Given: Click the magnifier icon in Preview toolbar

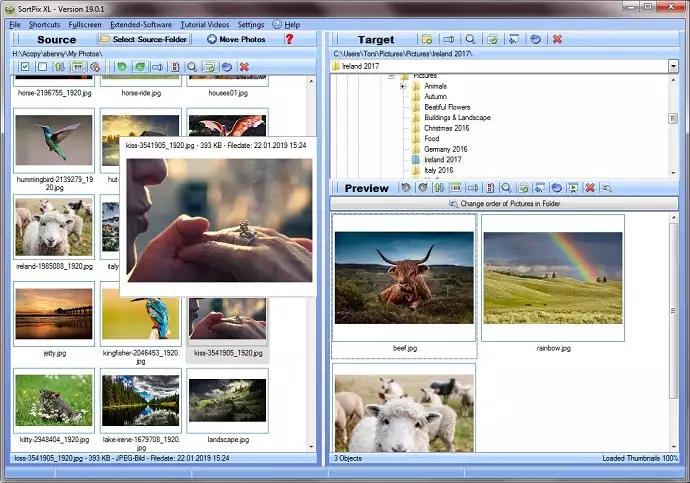Looking at the screenshot, I should tap(507, 188).
